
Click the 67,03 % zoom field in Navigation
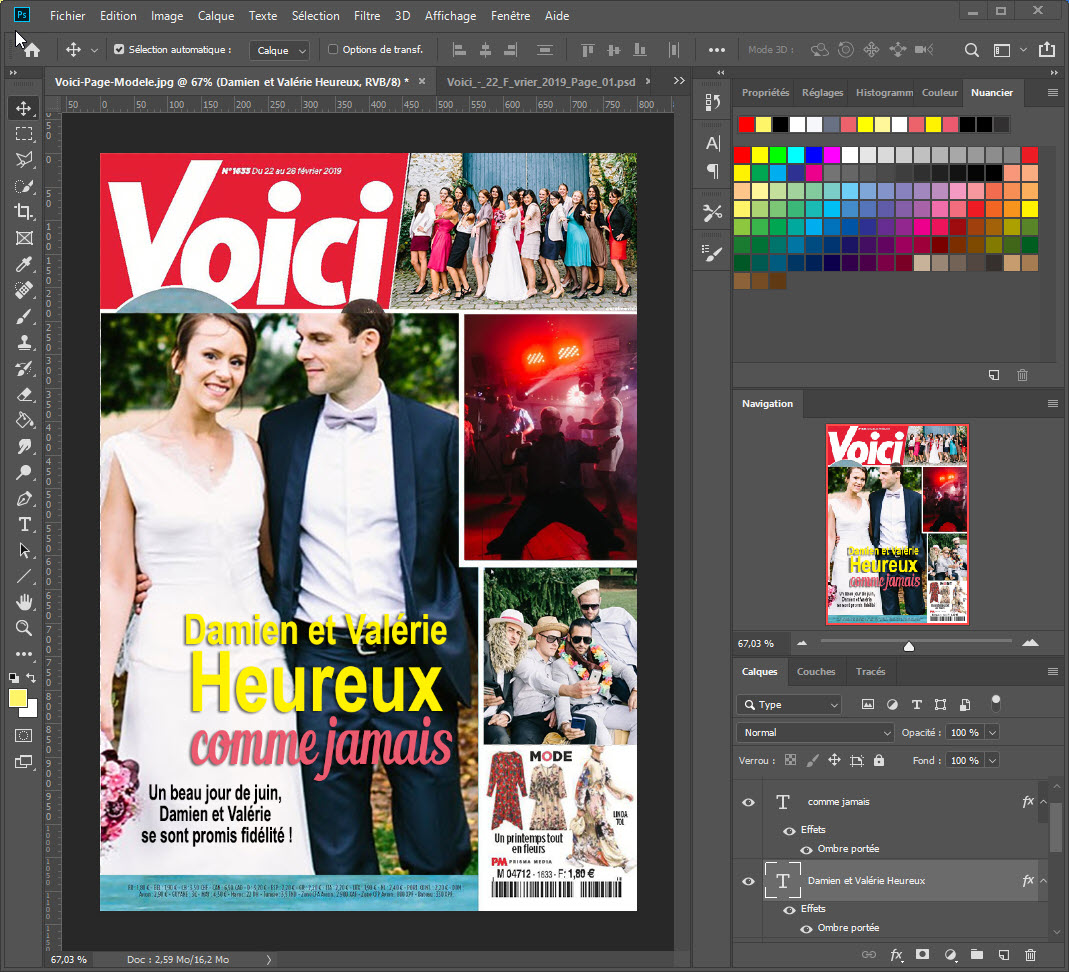coord(756,643)
